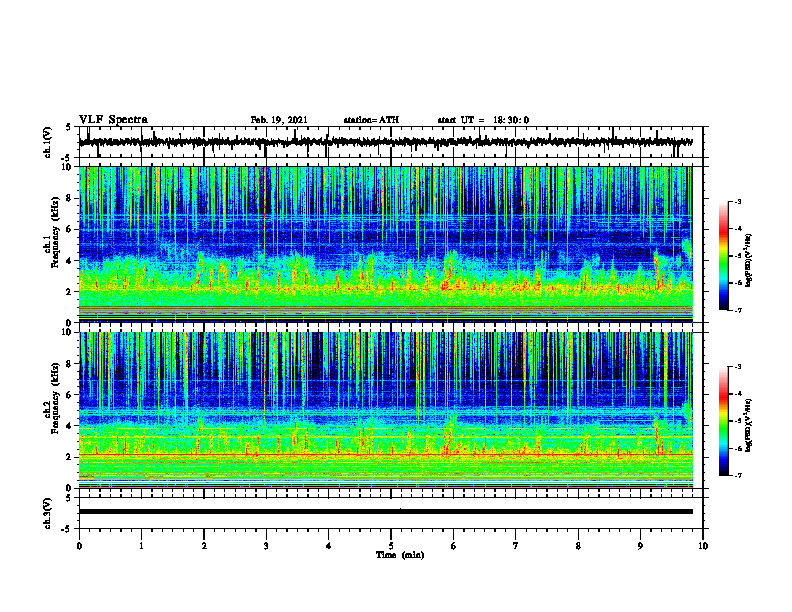
Task: Click ch.1 frequency tick "0" kHz
Action: click(x=70, y=323)
